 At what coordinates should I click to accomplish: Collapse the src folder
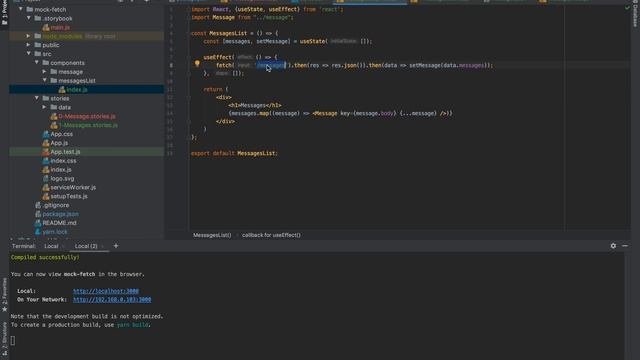point(29,53)
